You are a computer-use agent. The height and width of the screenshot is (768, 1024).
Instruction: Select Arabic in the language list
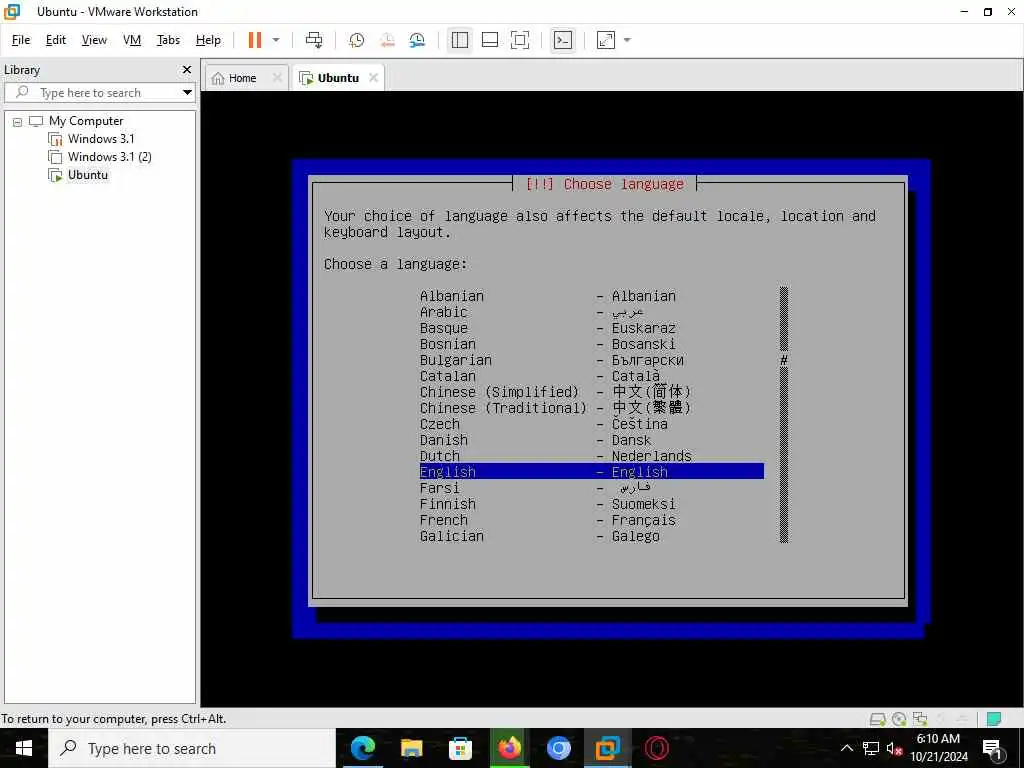click(592, 312)
